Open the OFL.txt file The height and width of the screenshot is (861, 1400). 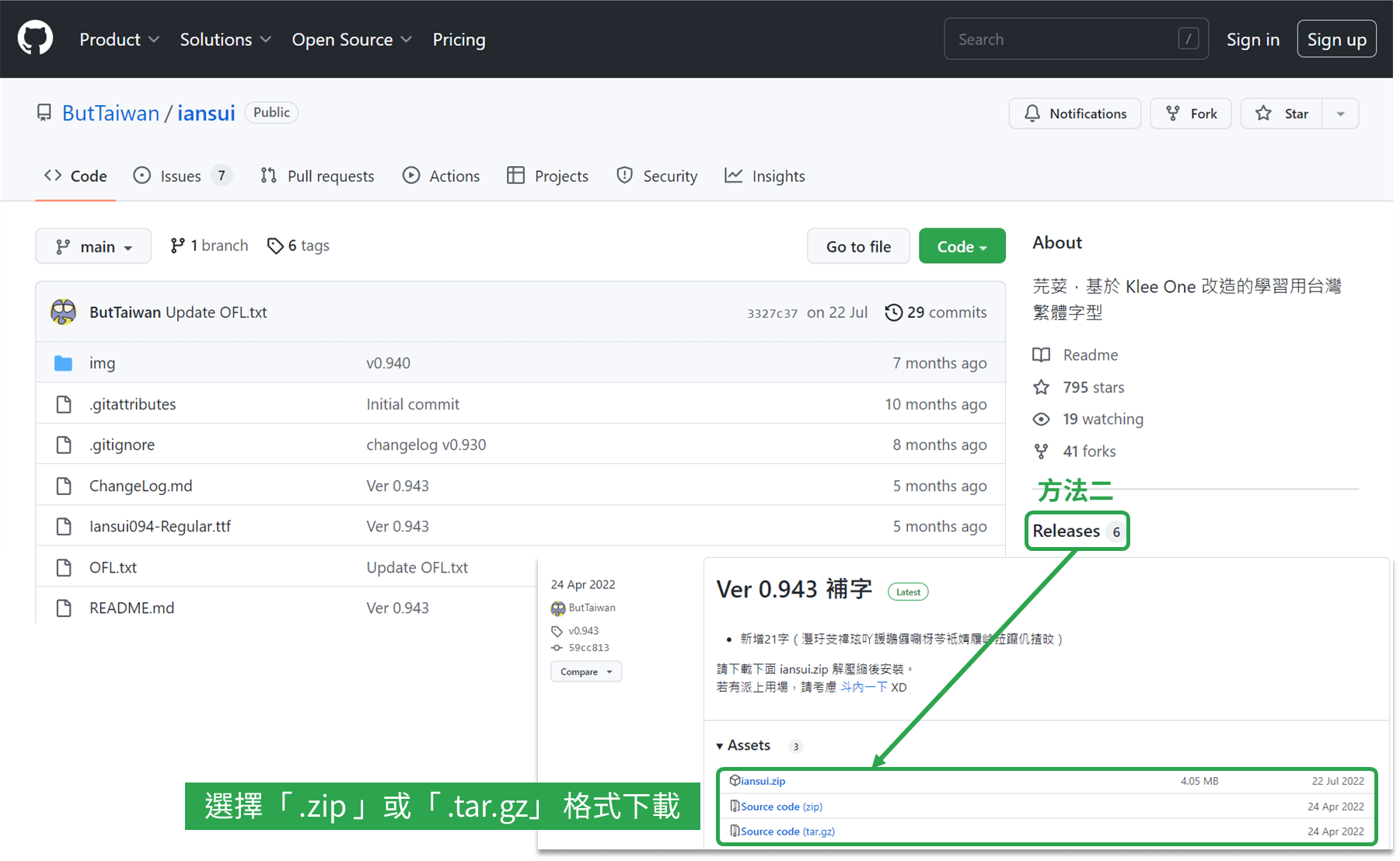(x=113, y=567)
